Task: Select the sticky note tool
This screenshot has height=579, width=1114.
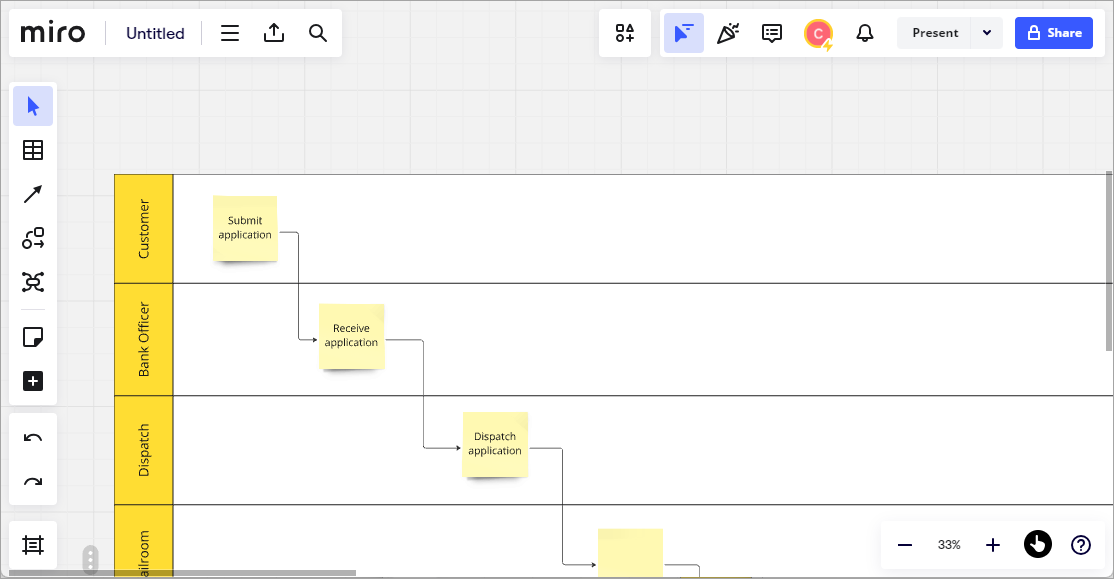Action: 33,337
